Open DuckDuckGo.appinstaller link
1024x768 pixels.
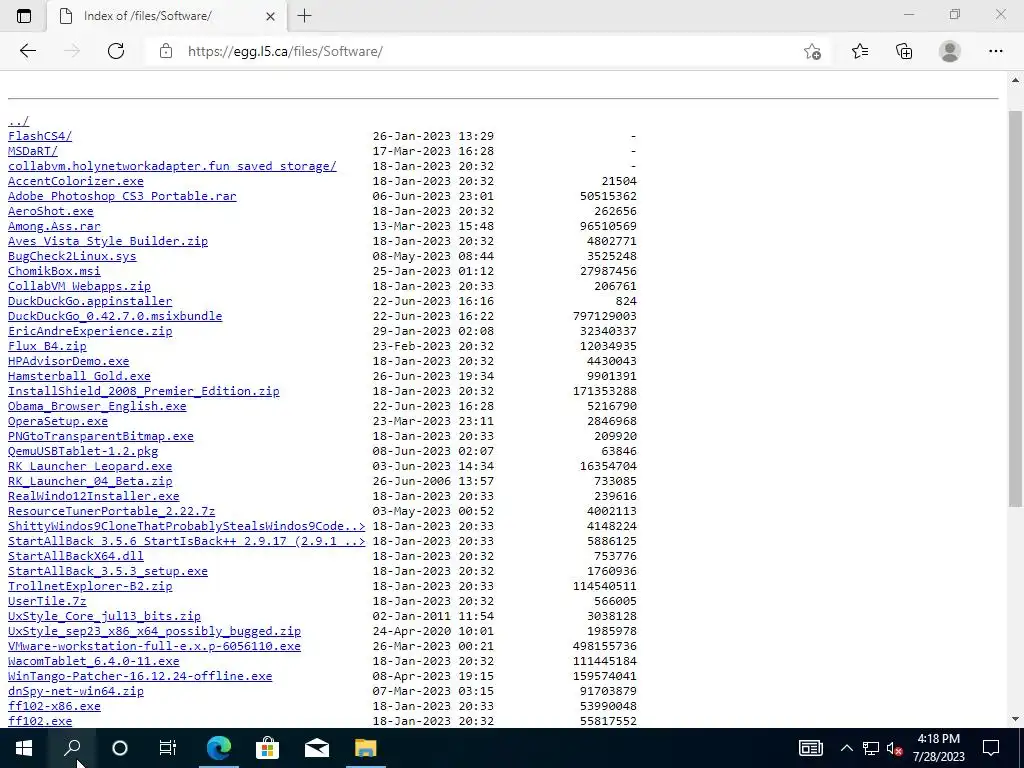click(x=90, y=301)
